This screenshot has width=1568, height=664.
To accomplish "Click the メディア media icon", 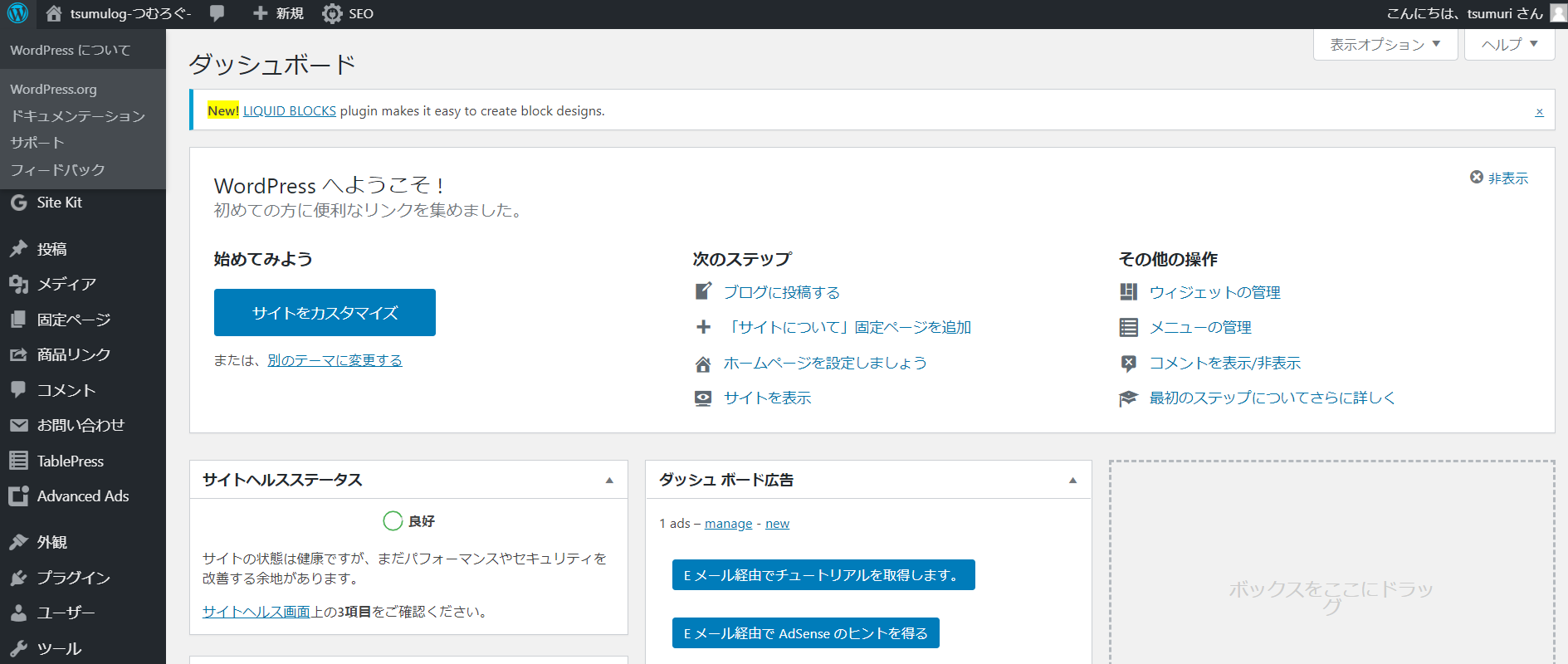I will (x=18, y=284).
